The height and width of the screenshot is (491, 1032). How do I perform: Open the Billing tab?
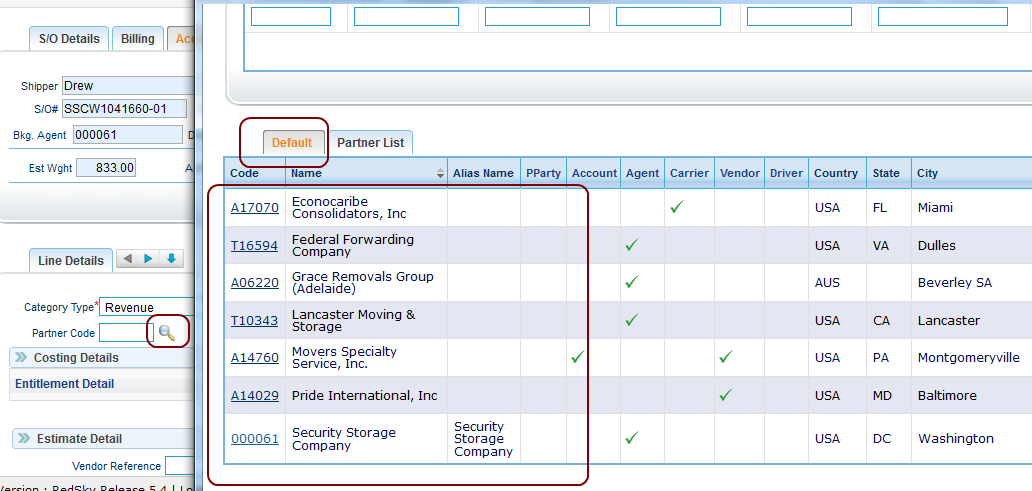[138, 39]
